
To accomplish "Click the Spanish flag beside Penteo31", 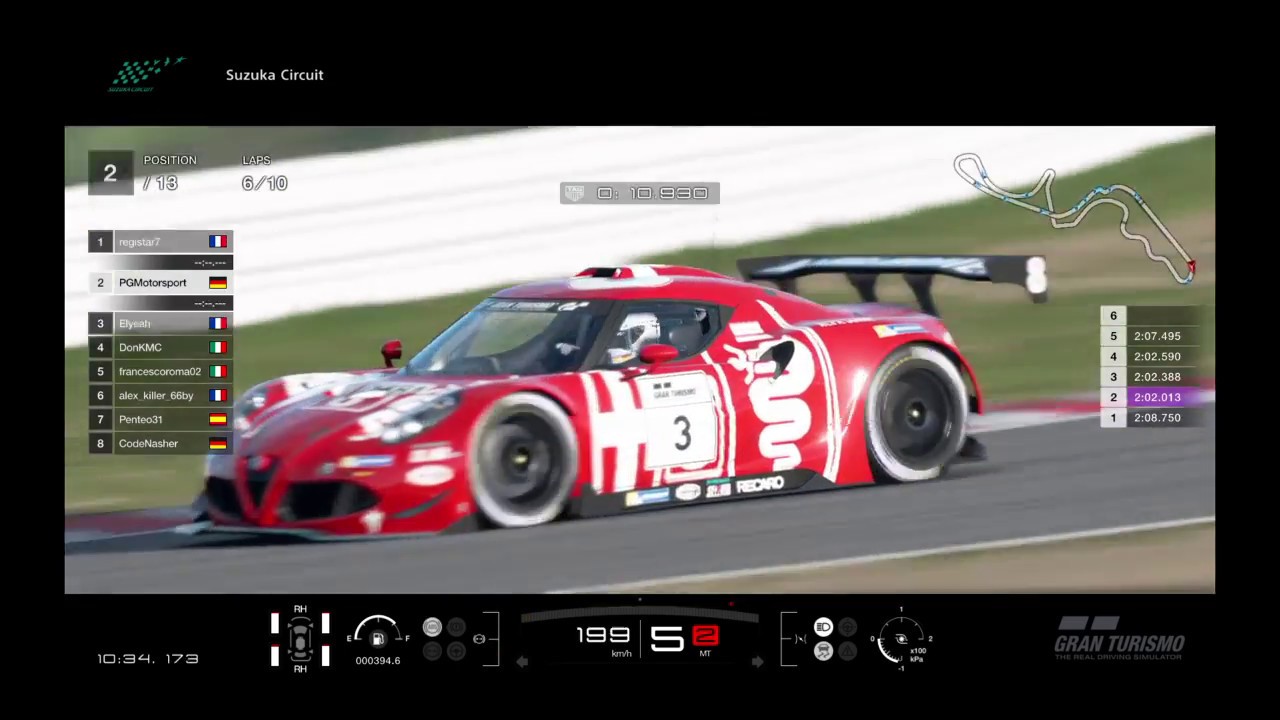I will click(x=218, y=419).
